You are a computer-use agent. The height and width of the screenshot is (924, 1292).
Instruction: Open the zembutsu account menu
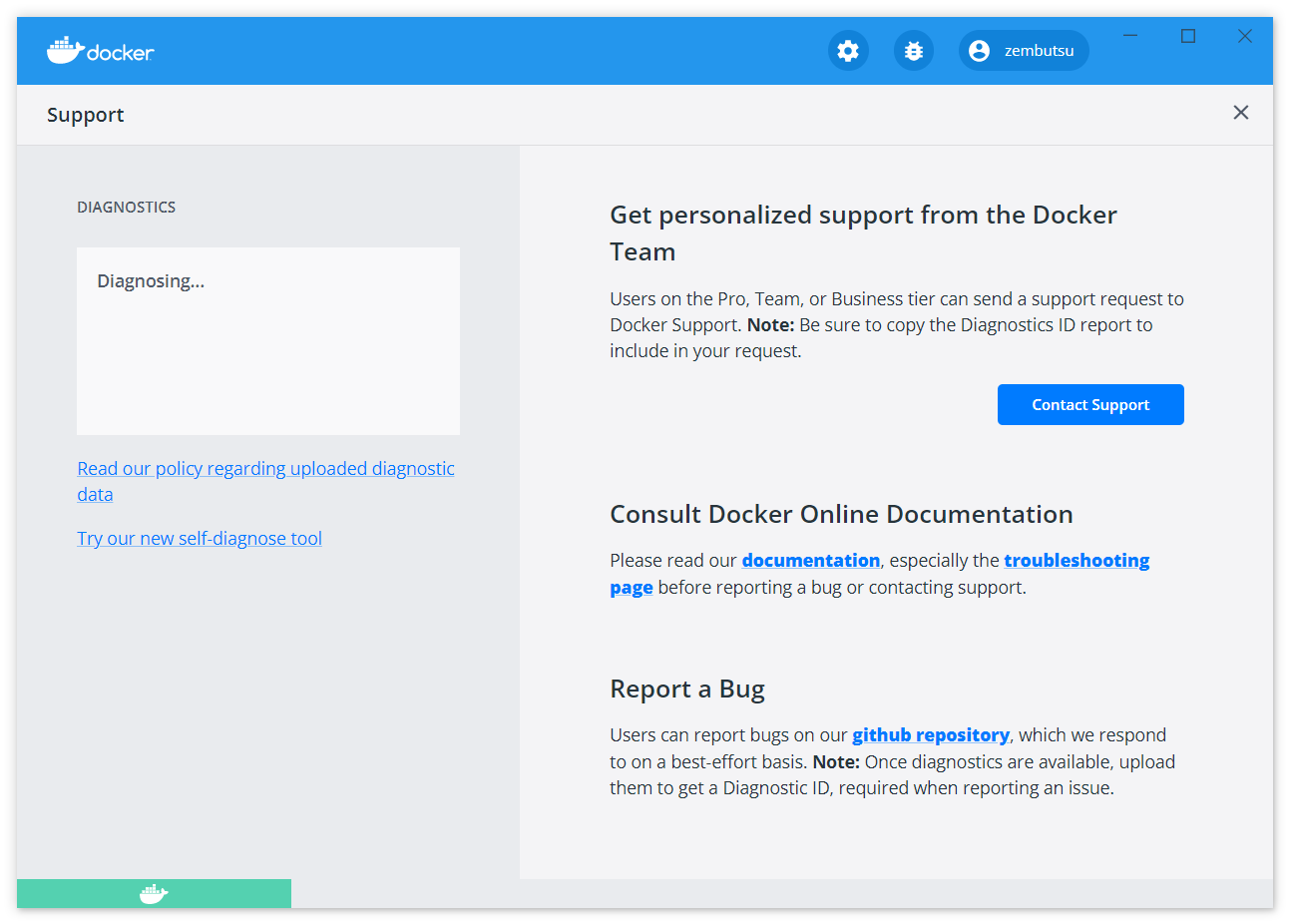coord(1024,51)
